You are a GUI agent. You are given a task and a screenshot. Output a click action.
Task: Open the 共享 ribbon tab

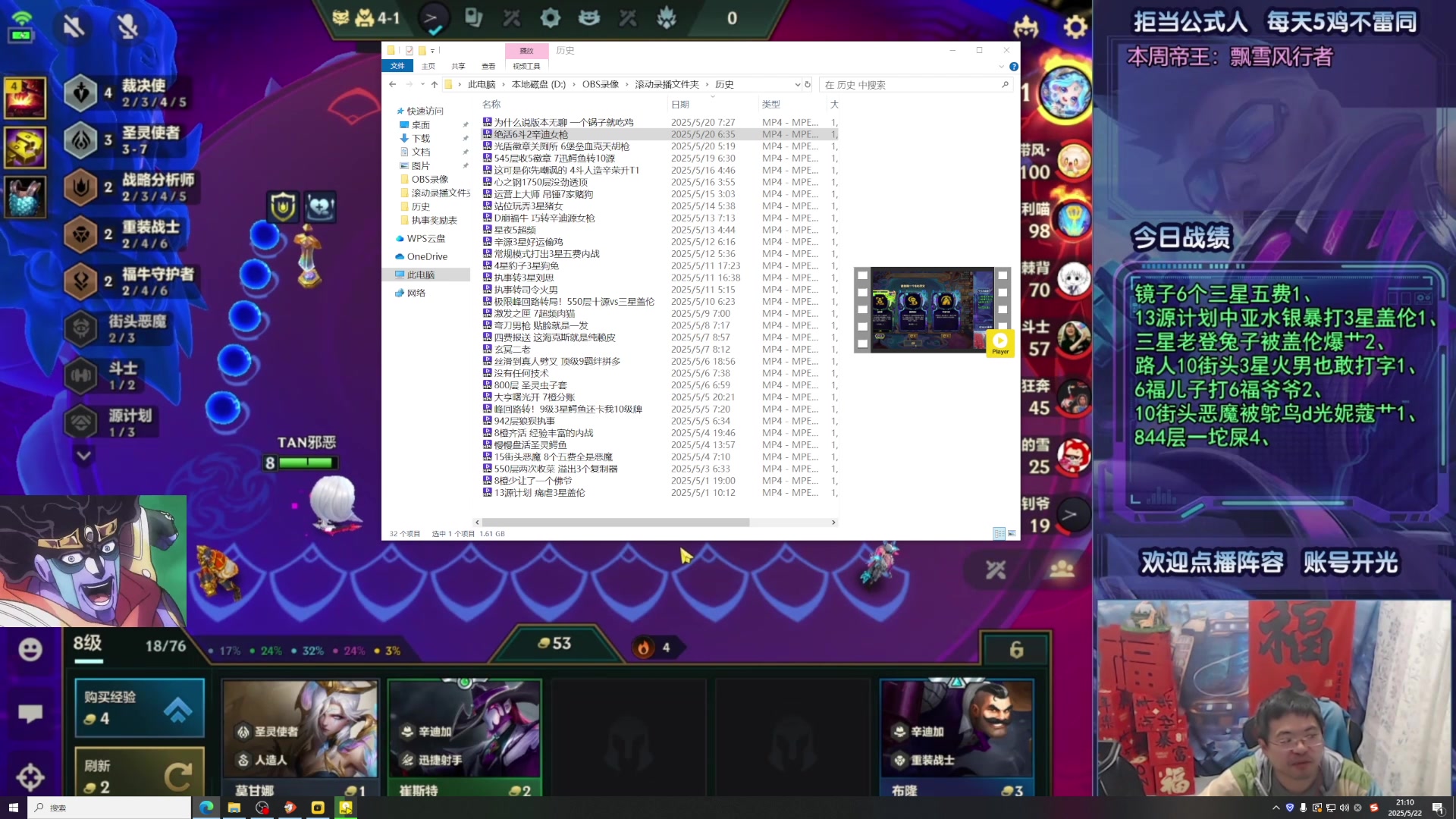pyautogui.click(x=458, y=66)
